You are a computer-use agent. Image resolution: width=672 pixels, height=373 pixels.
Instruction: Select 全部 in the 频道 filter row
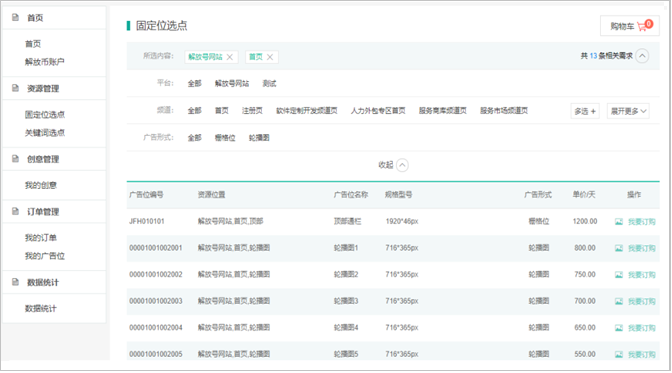coord(195,111)
